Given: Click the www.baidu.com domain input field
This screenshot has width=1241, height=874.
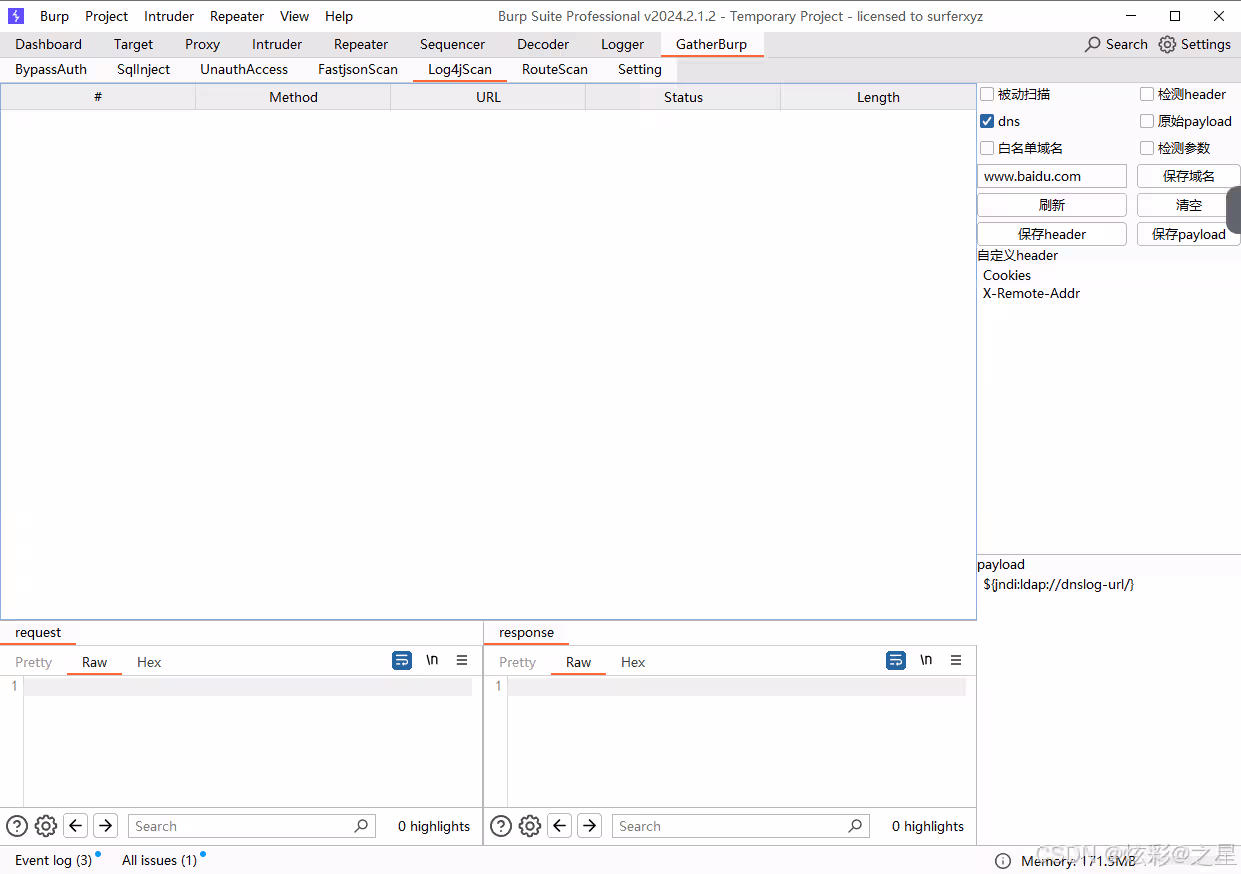Looking at the screenshot, I should 1051,176.
